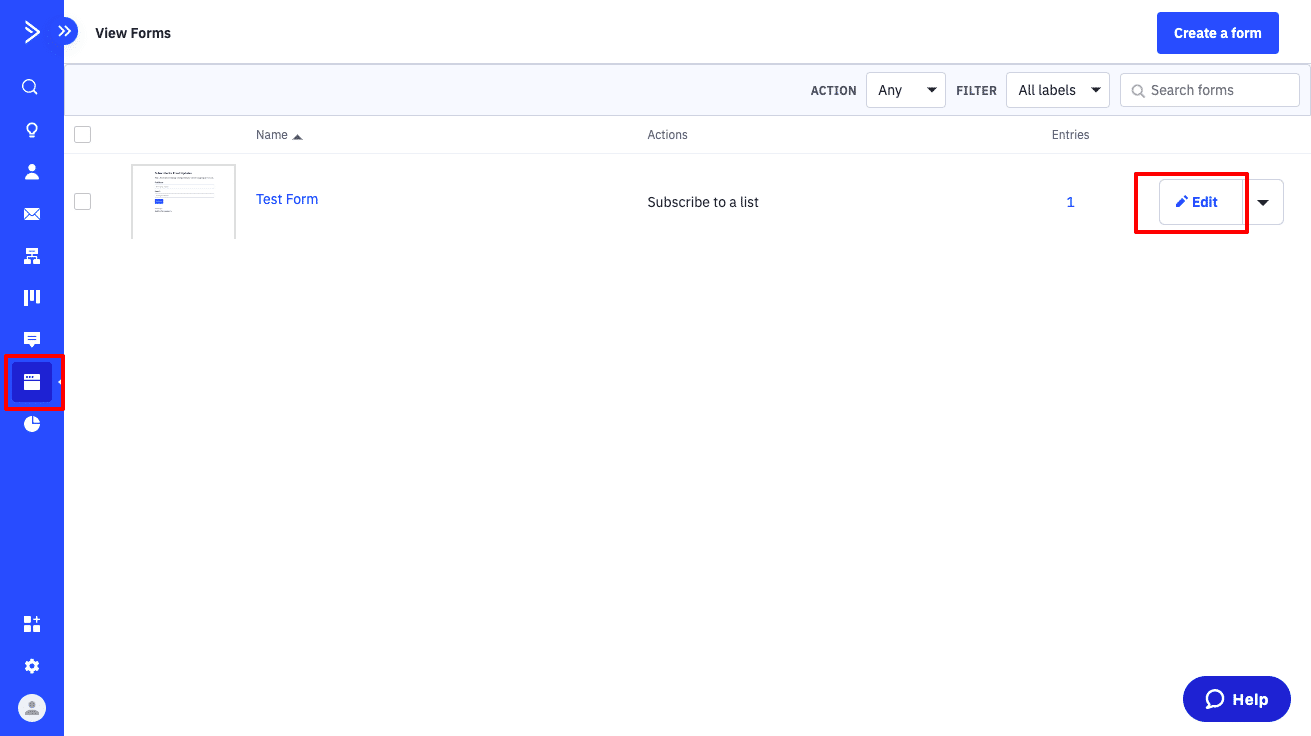Screen dimensions: 1311x736
Task: Open the dropdown arrow beside Edit
Action: click(x=1263, y=202)
